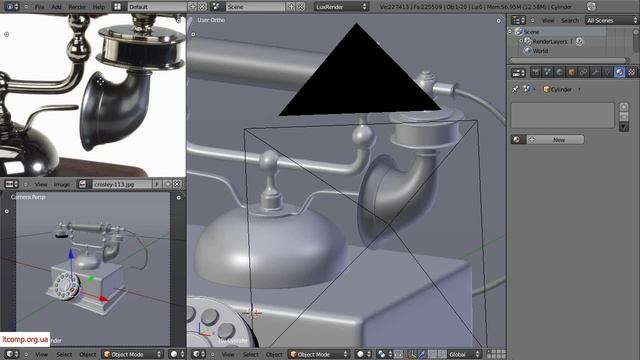Select the Material properties tab
The image size is (640, 360).
(x=620, y=72)
